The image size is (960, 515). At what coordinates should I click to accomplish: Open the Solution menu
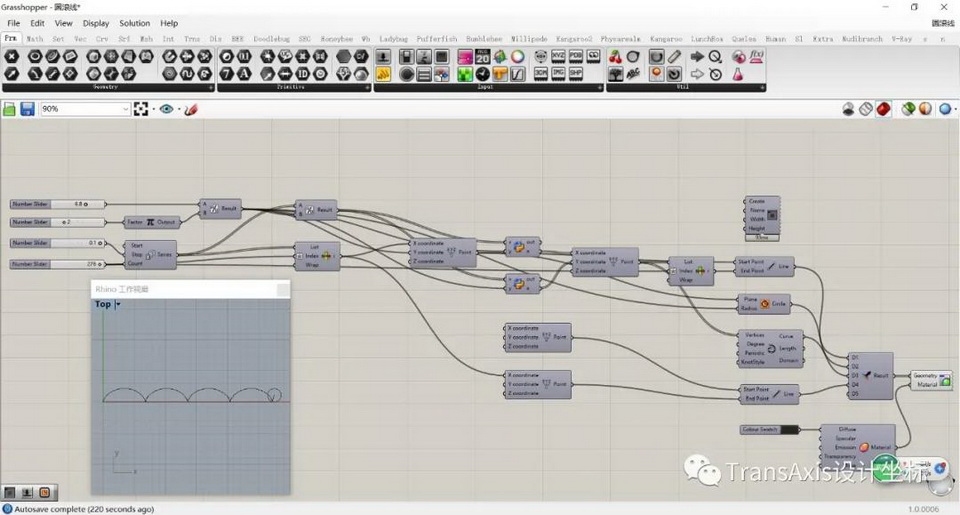click(x=134, y=23)
